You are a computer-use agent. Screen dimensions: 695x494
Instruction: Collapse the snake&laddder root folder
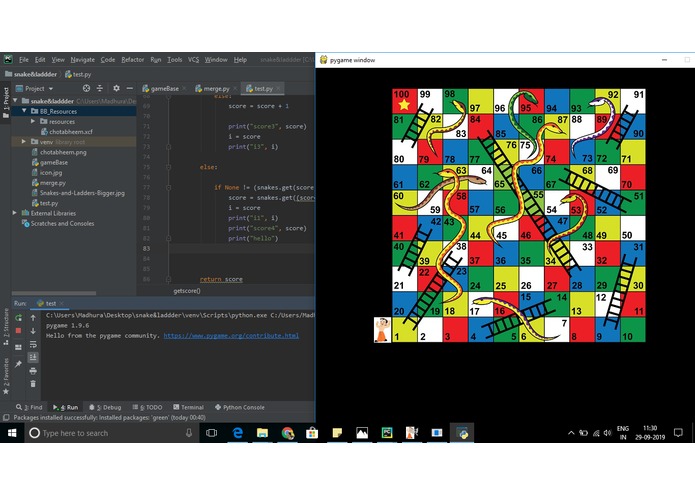click(16, 101)
